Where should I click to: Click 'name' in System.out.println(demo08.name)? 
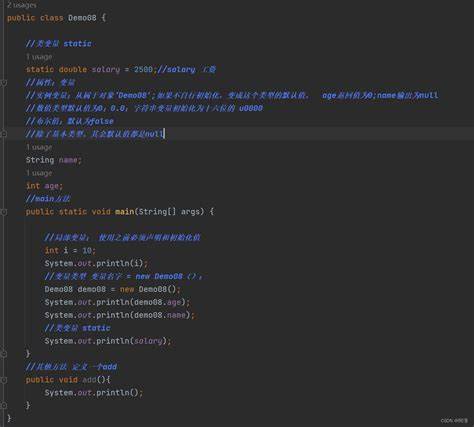pyautogui.click(x=176, y=315)
